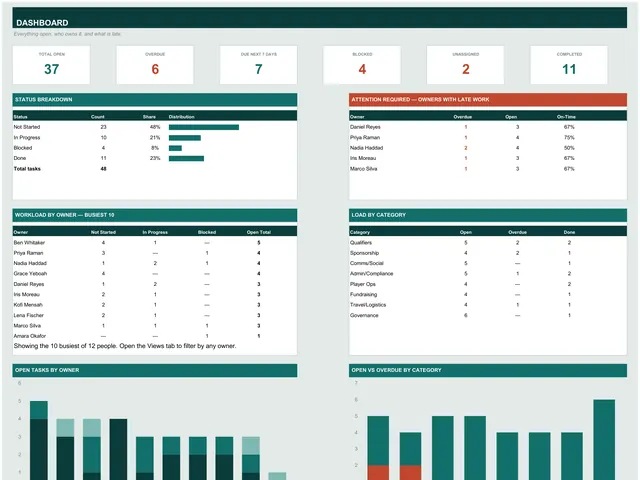Click the Not Started column header
The width and height of the screenshot is (640, 480).
(x=103, y=232)
